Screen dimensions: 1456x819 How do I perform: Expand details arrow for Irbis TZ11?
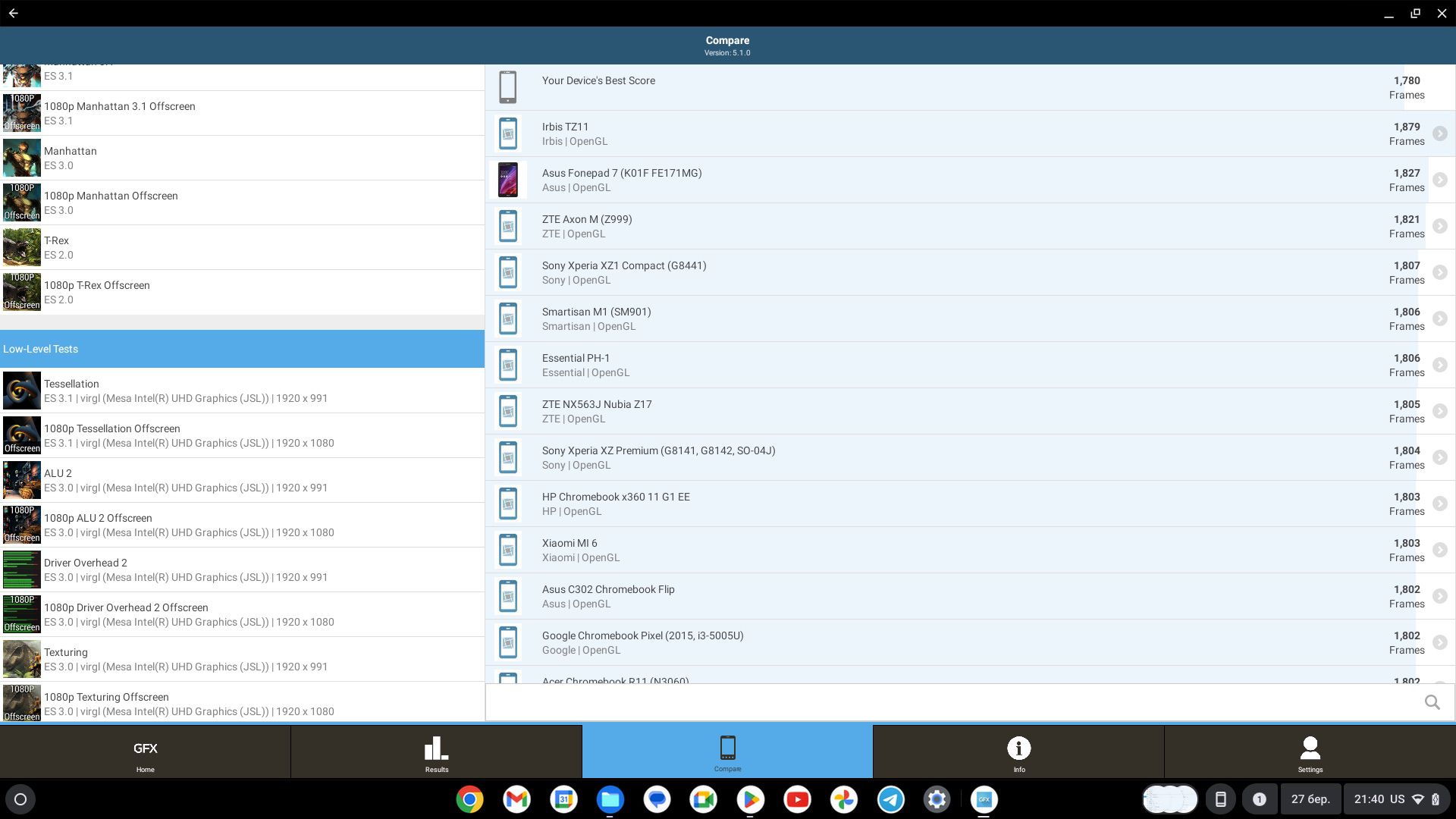[x=1439, y=133]
